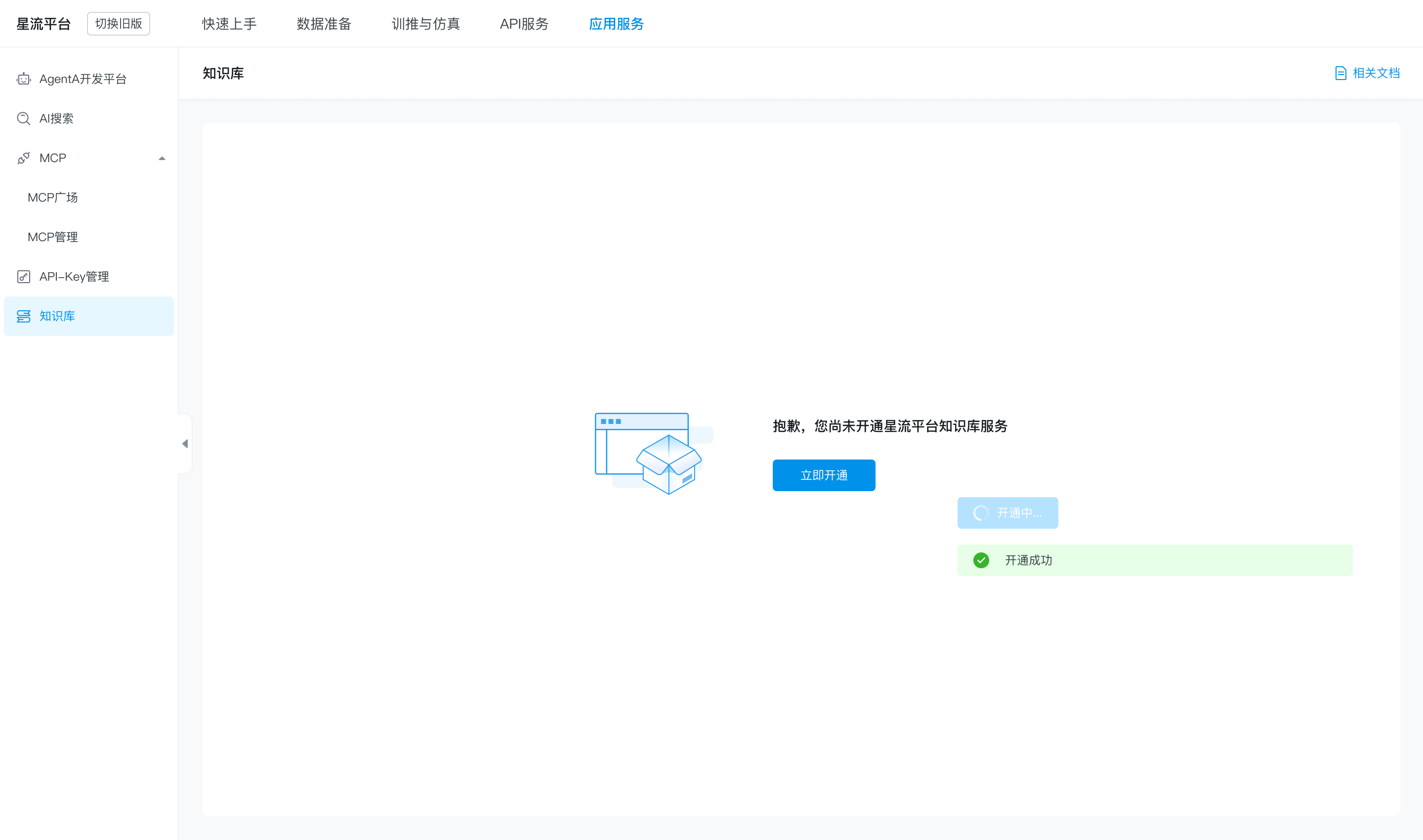
Task: Click the 切换旧版 button
Action: click(118, 24)
